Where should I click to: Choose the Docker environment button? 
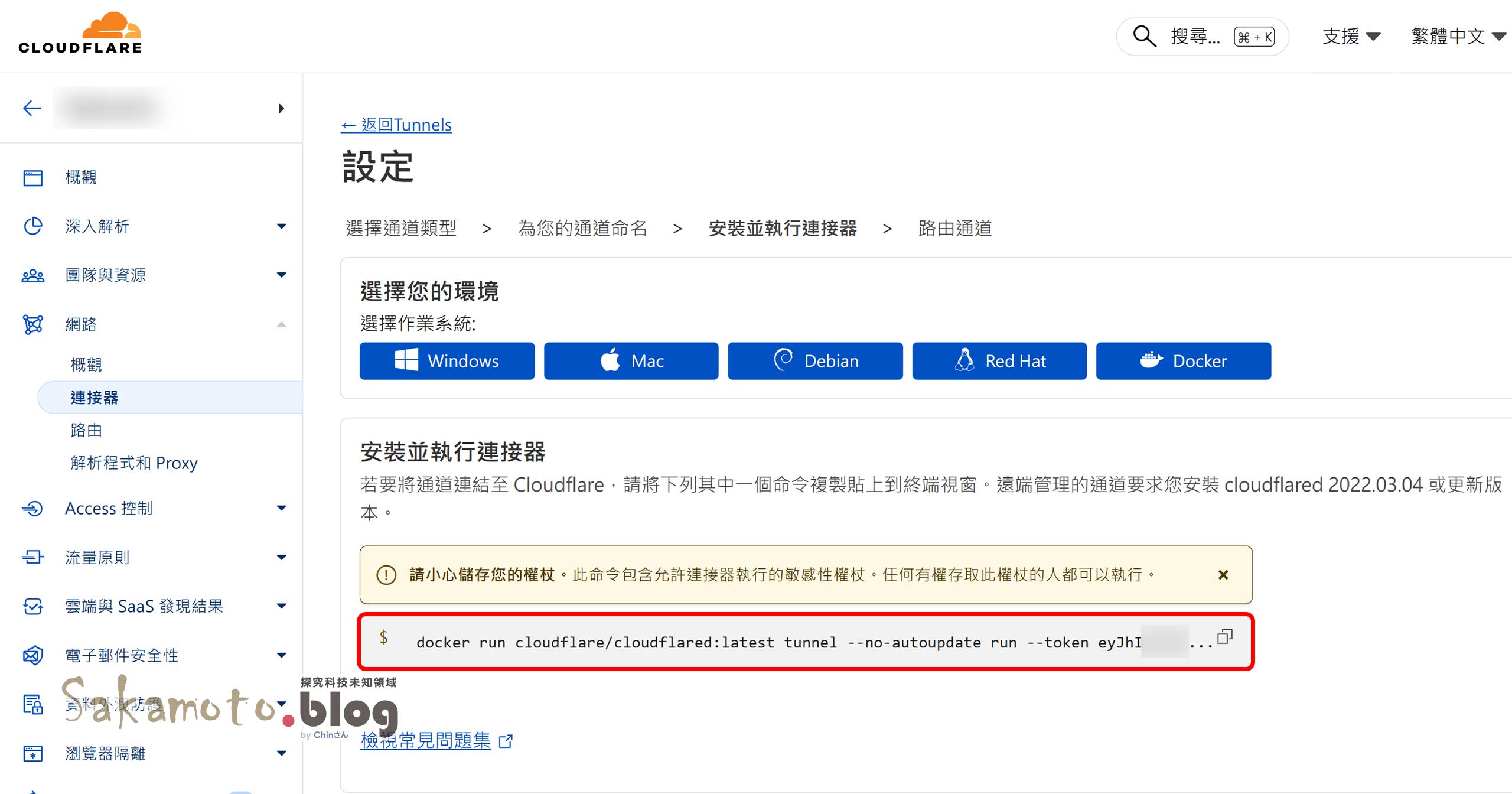pyautogui.click(x=1183, y=361)
